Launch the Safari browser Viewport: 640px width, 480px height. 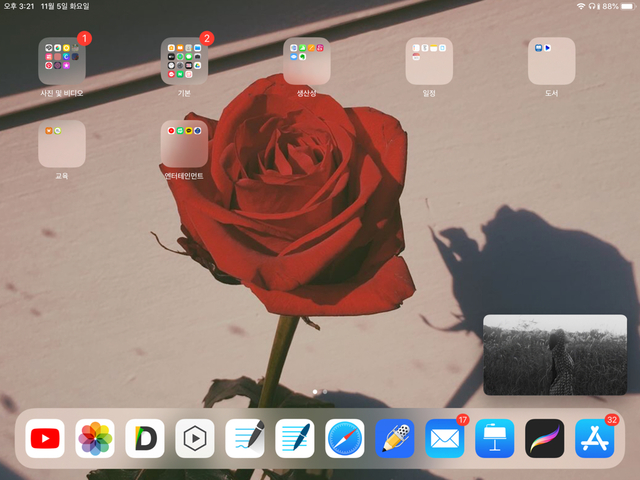pyautogui.click(x=345, y=438)
